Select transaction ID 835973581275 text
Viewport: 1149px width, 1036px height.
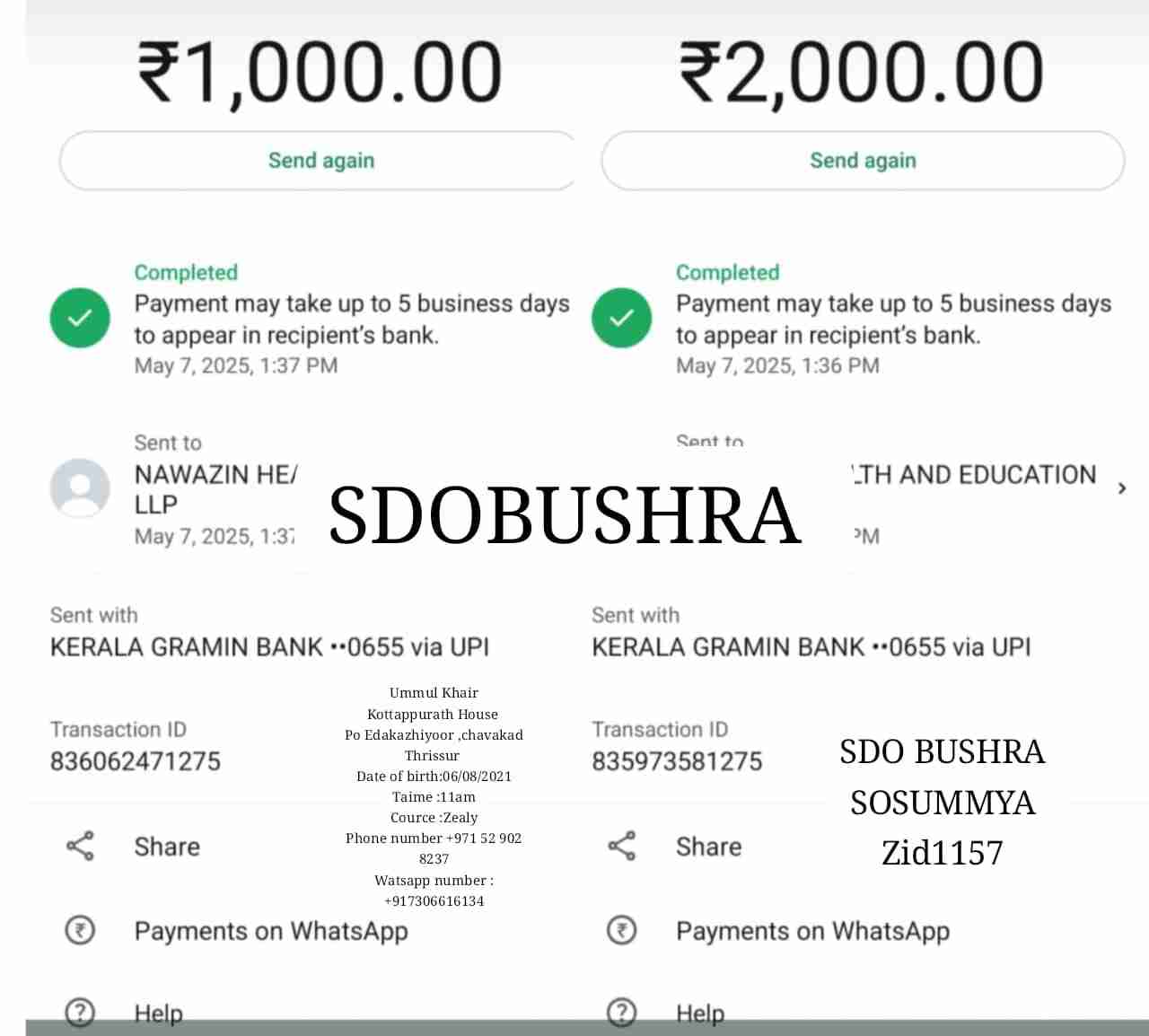677,761
